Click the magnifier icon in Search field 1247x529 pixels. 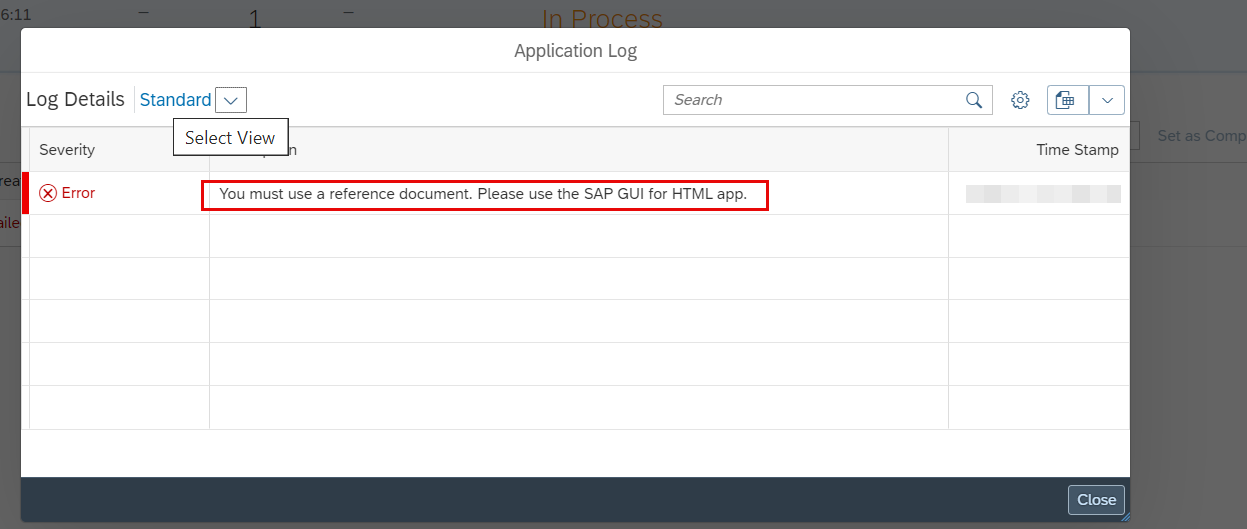point(974,100)
